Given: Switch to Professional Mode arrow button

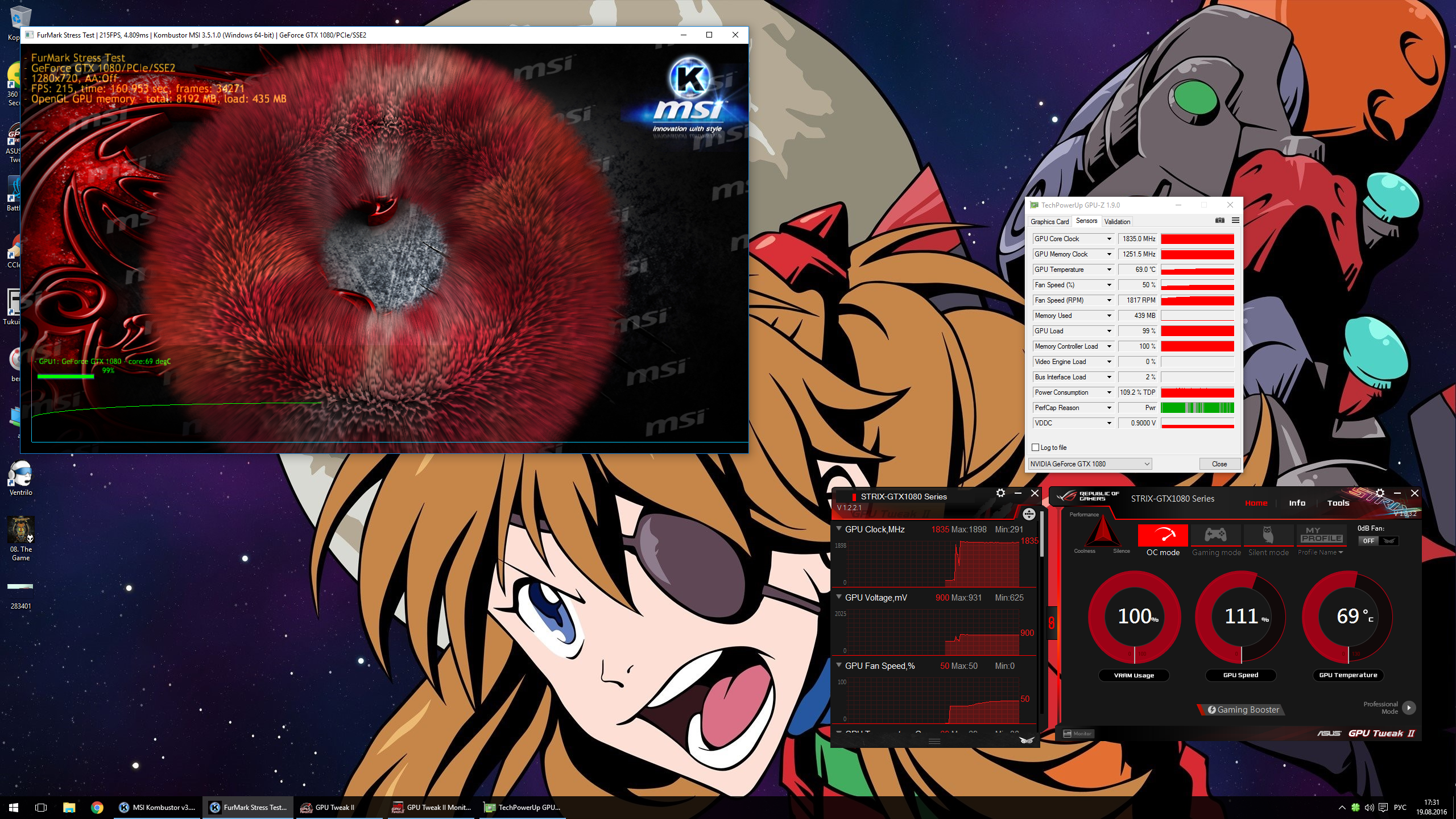Looking at the screenshot, I should click(1408, 708).
